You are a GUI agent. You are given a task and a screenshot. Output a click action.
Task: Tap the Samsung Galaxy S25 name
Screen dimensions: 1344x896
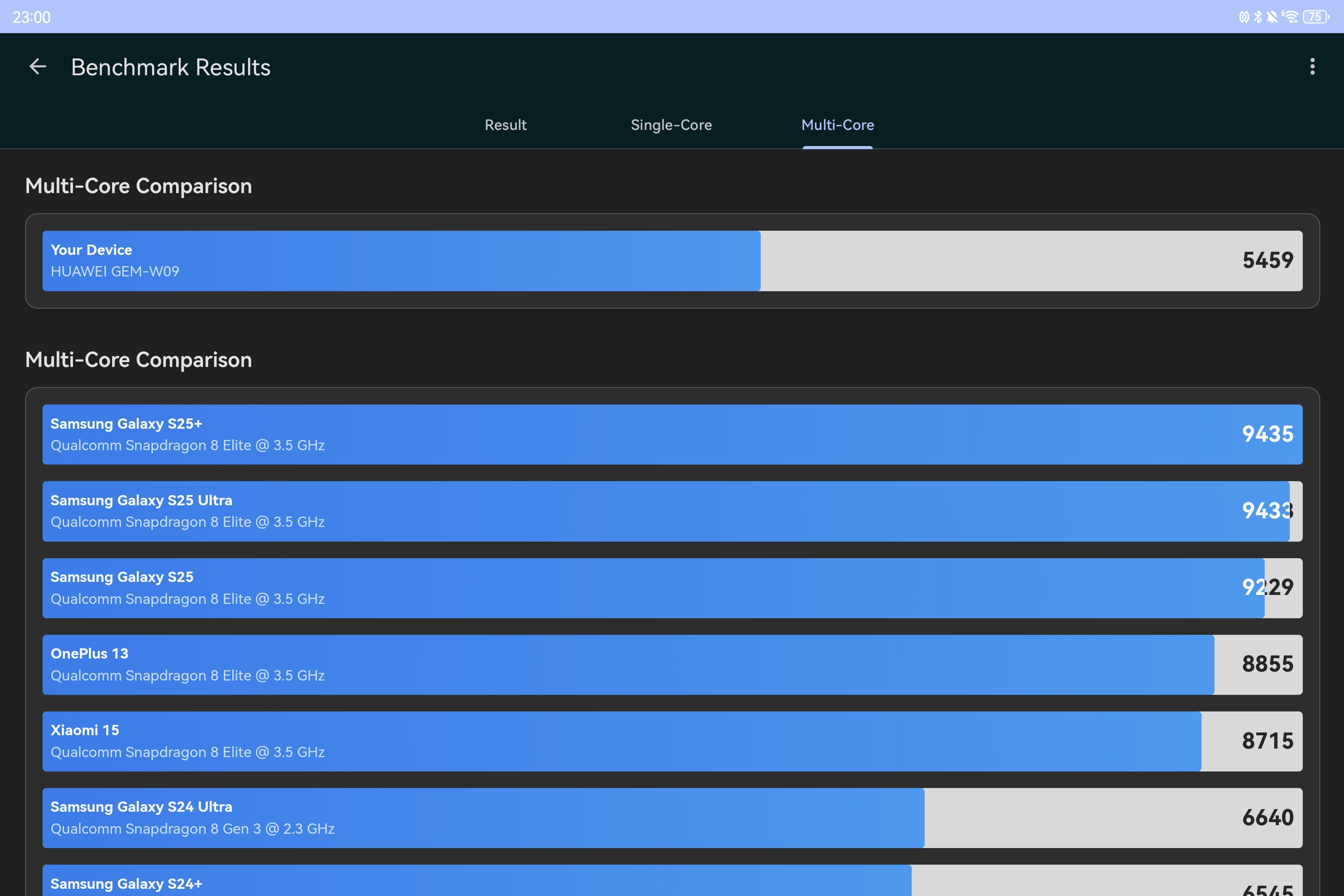(122, 577)
